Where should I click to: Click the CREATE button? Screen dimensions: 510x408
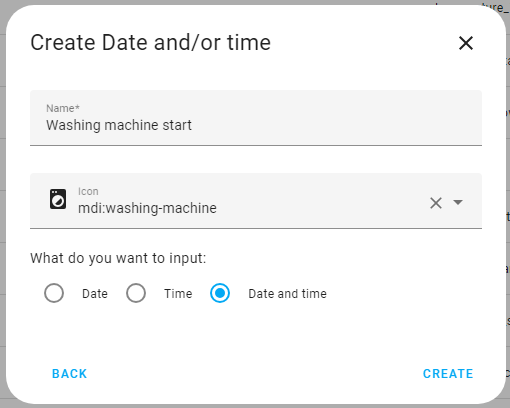coord(448,374)
